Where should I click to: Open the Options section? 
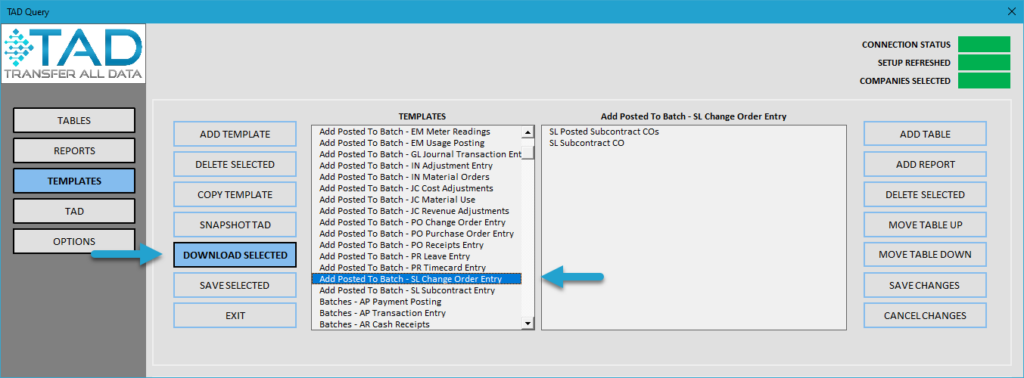pos(74,242)
